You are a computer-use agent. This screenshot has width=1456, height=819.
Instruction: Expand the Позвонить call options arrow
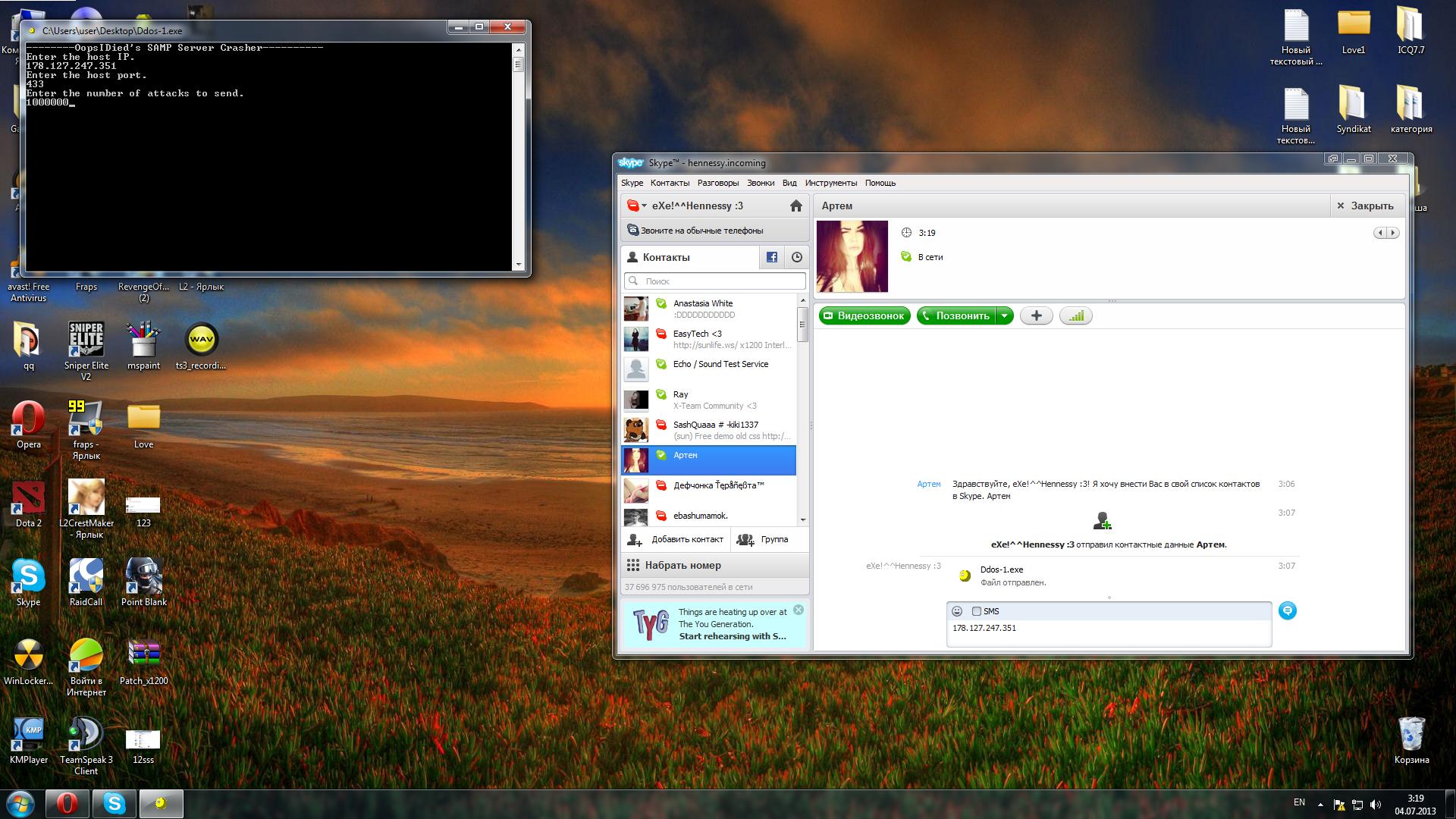tap(1004, 316)
